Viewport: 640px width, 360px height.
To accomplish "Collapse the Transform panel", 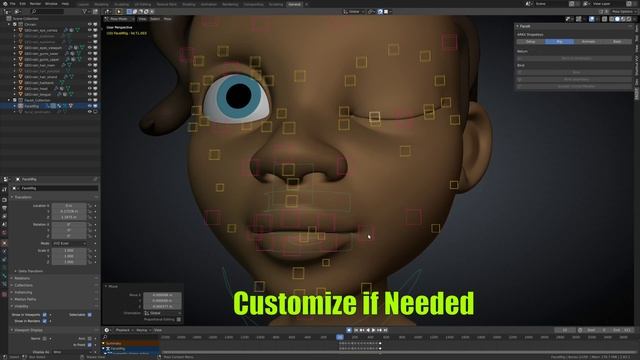I will click(54, 197).
